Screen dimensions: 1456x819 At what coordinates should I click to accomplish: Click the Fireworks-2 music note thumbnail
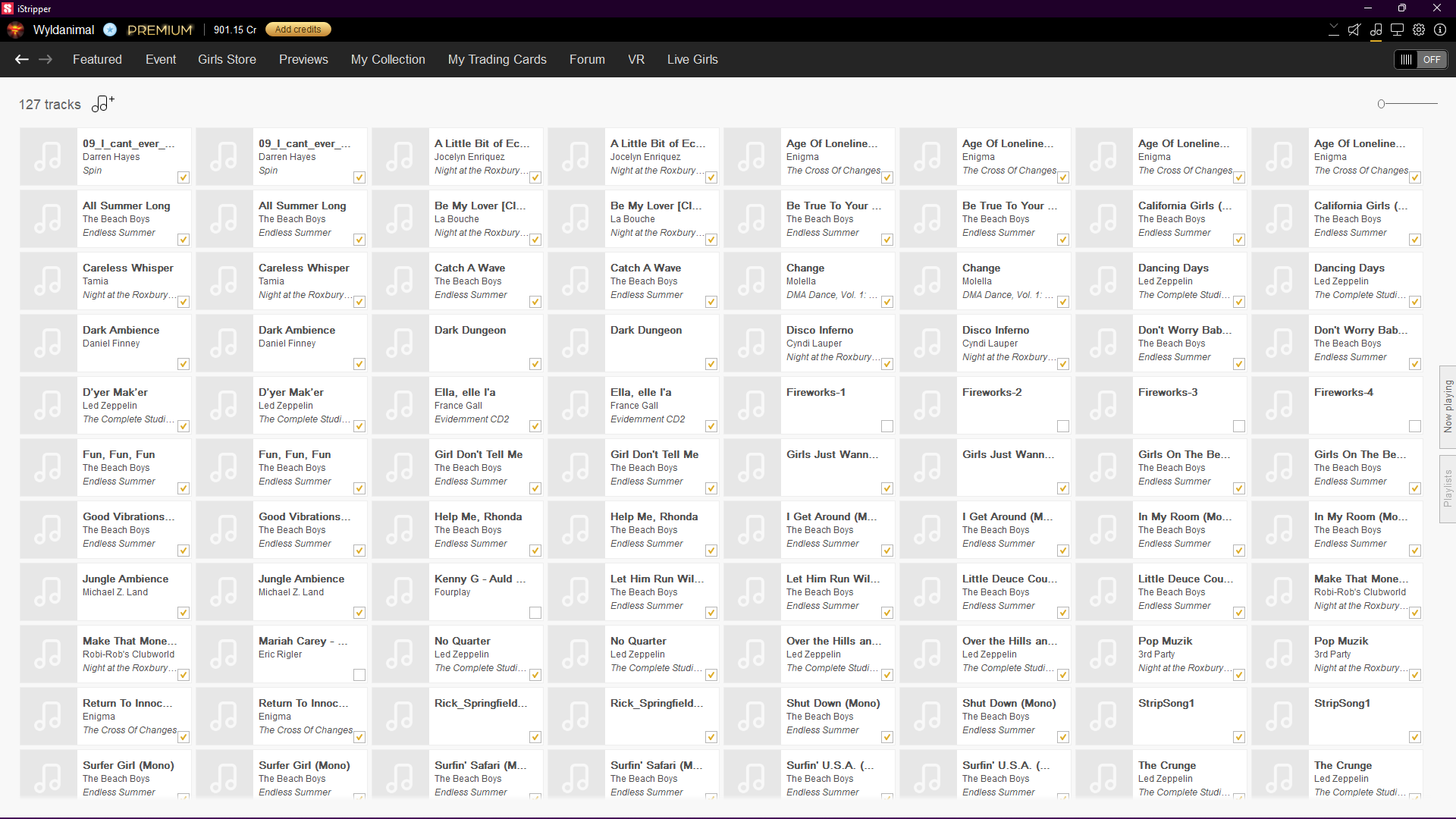coord(927,406)
